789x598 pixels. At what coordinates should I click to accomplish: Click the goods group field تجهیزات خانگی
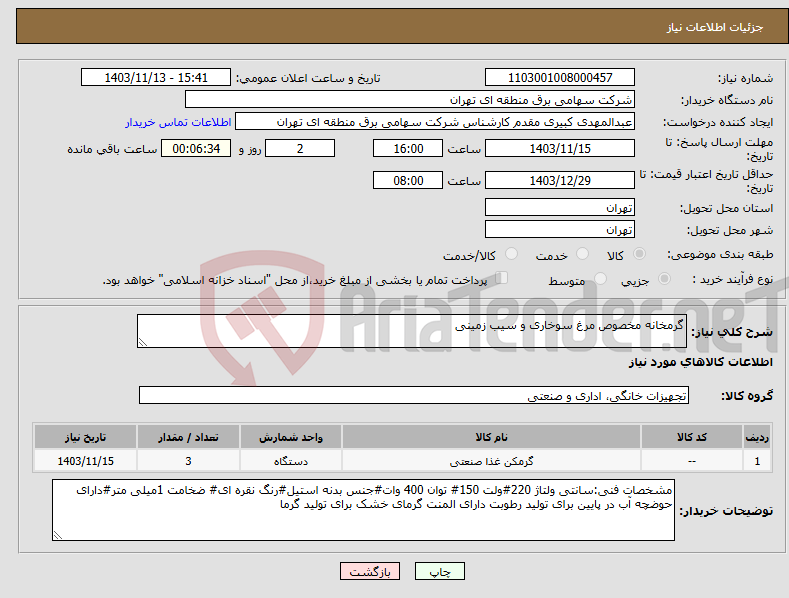tap(414, 396)
